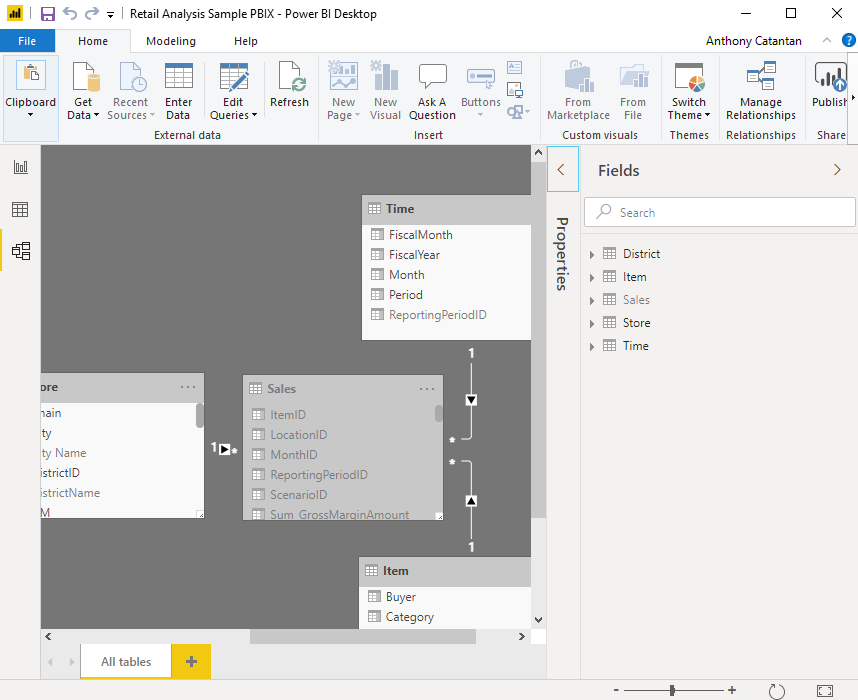Click Item-to-Sales relationship filter arrow
This screenshot has height=700, width=858.
coord(471,501)
